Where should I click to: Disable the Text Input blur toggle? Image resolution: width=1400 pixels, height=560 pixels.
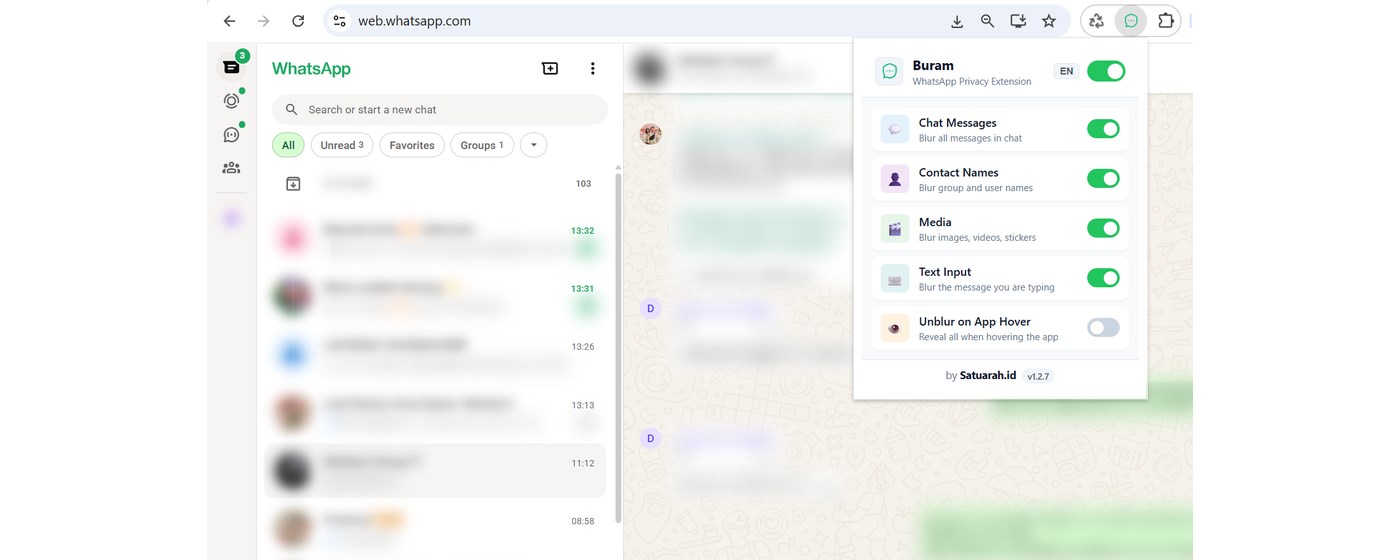pyautogui.click(x=1103, y=278)
